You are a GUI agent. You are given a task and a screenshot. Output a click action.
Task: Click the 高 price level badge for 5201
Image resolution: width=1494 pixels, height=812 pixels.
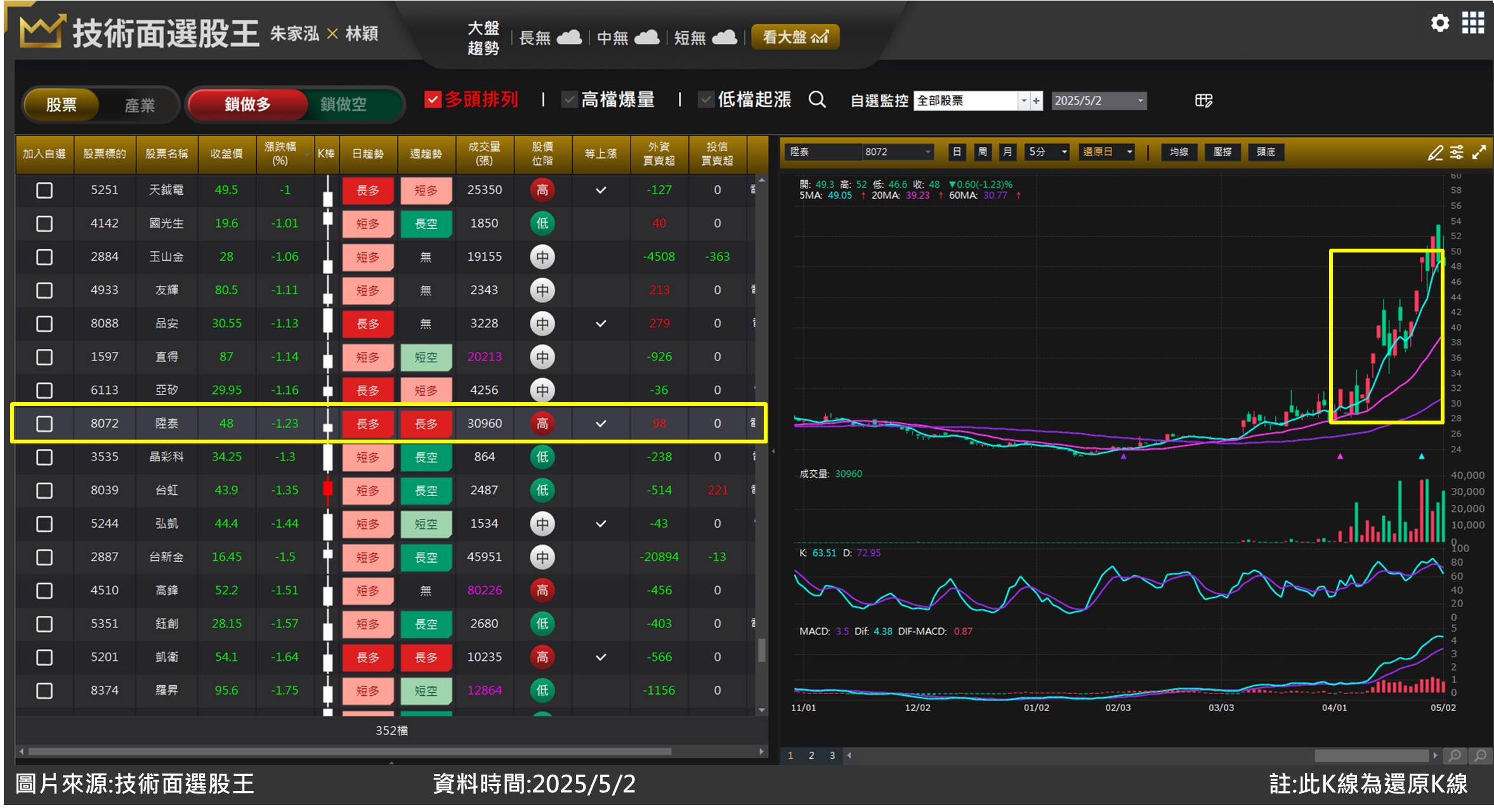point(542,657)
